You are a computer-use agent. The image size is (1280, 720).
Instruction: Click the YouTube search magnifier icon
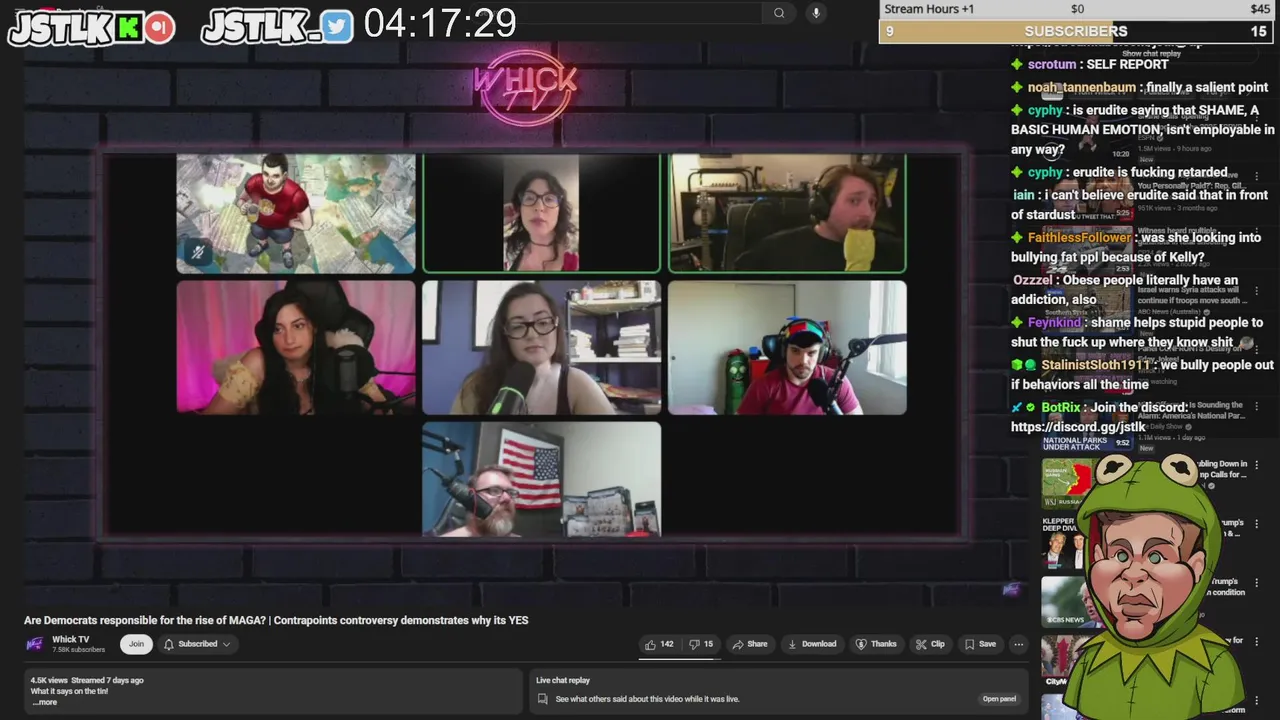[779, 13]
